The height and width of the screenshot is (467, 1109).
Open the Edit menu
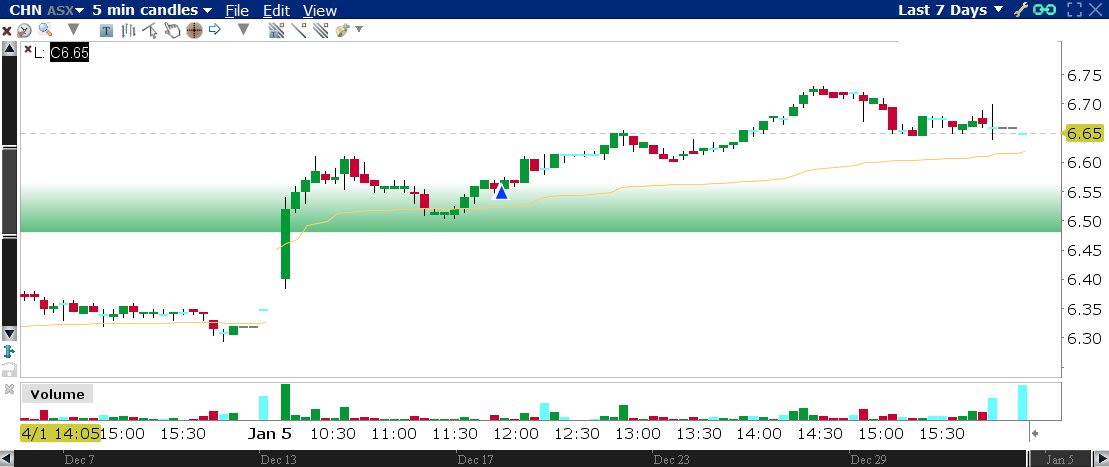point(277,11)
